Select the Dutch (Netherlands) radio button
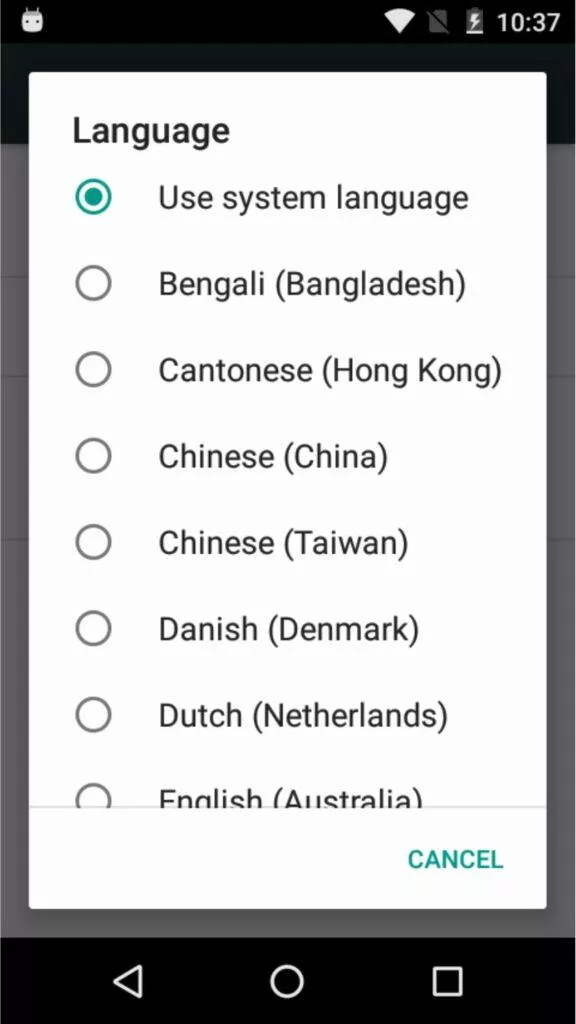 click(x=93, y=714)
